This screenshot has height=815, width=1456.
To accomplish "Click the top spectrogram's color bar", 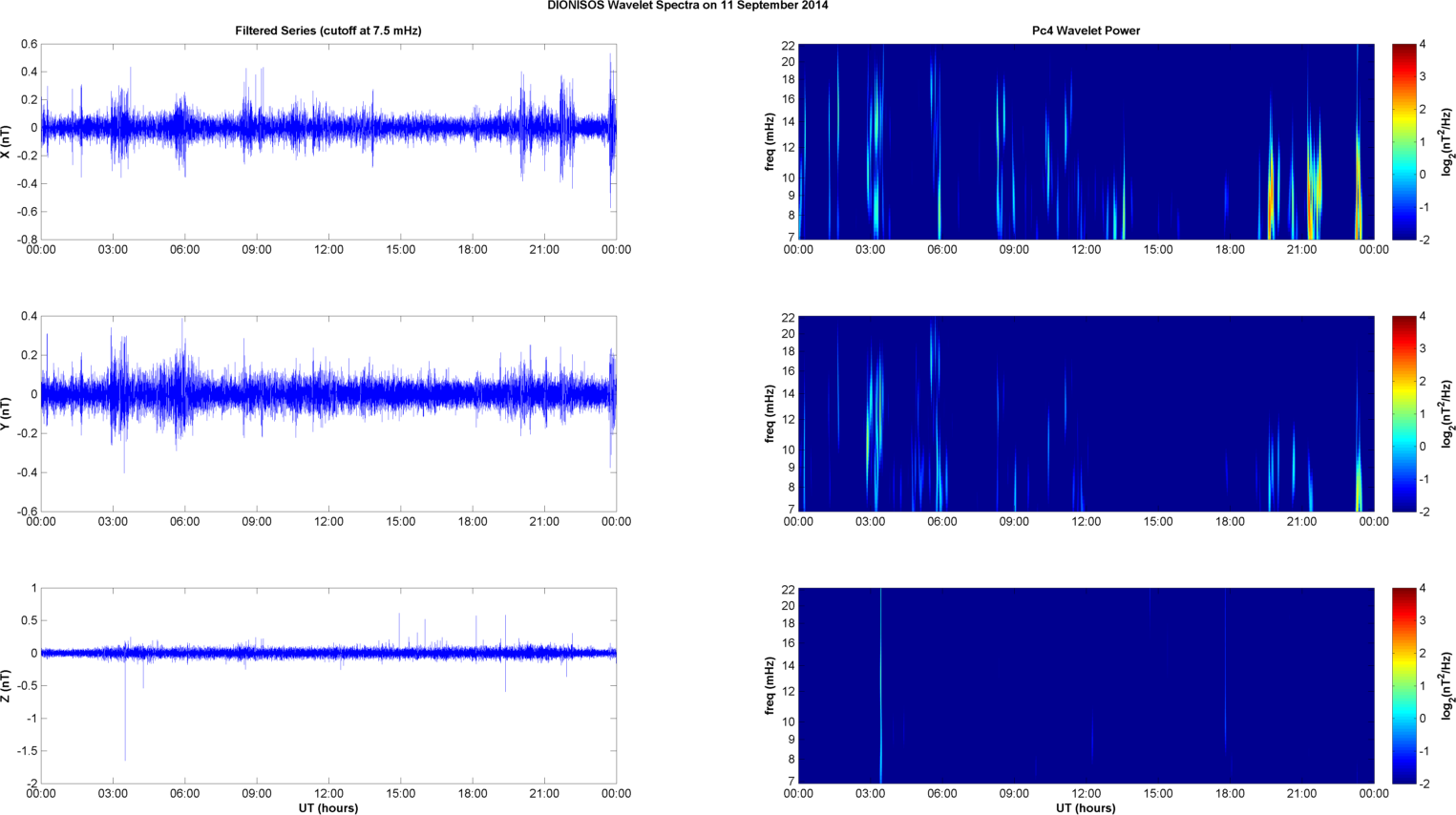I will click(x=1403, y=141).
